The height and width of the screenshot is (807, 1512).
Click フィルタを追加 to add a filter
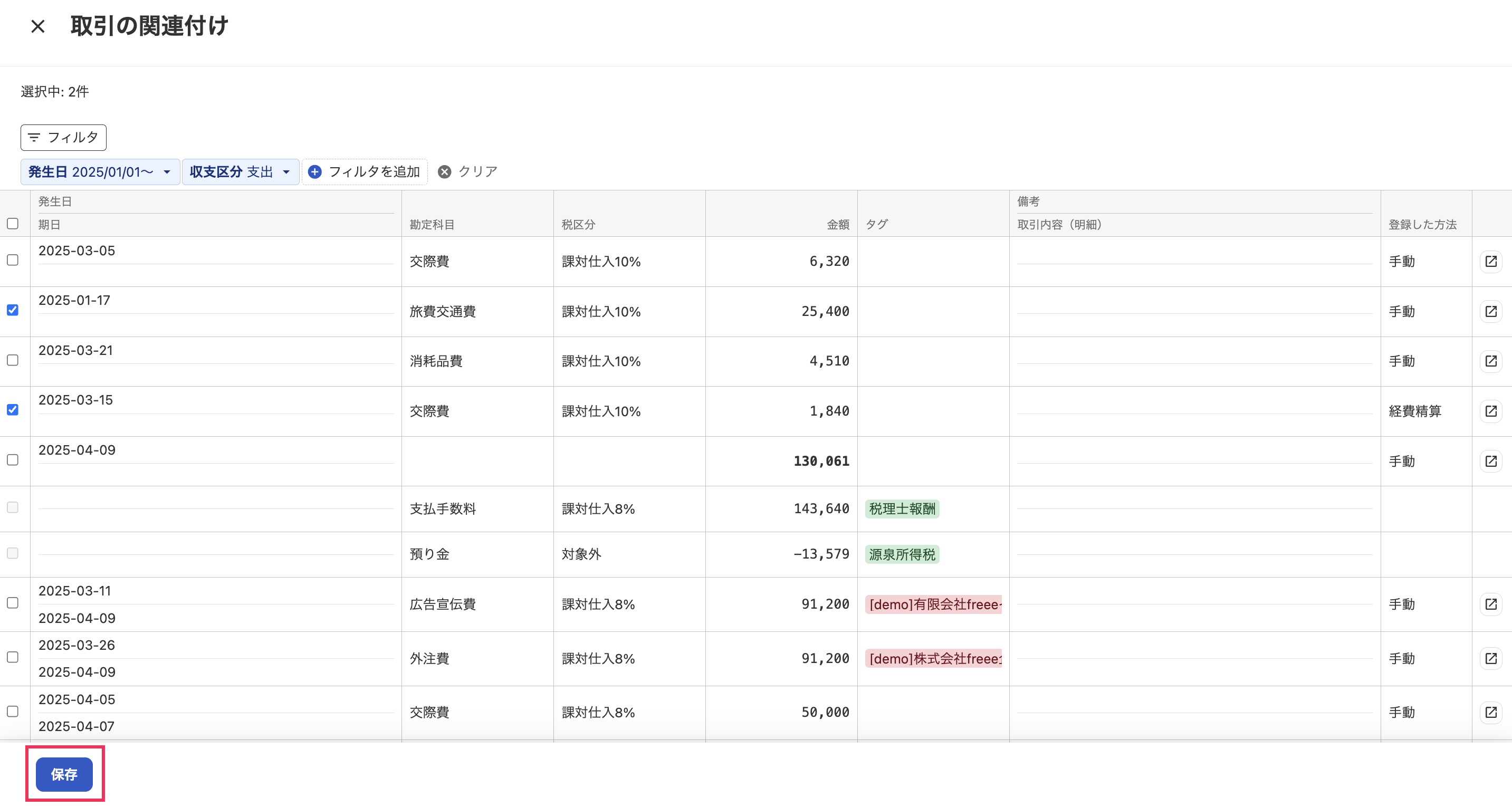365,172
